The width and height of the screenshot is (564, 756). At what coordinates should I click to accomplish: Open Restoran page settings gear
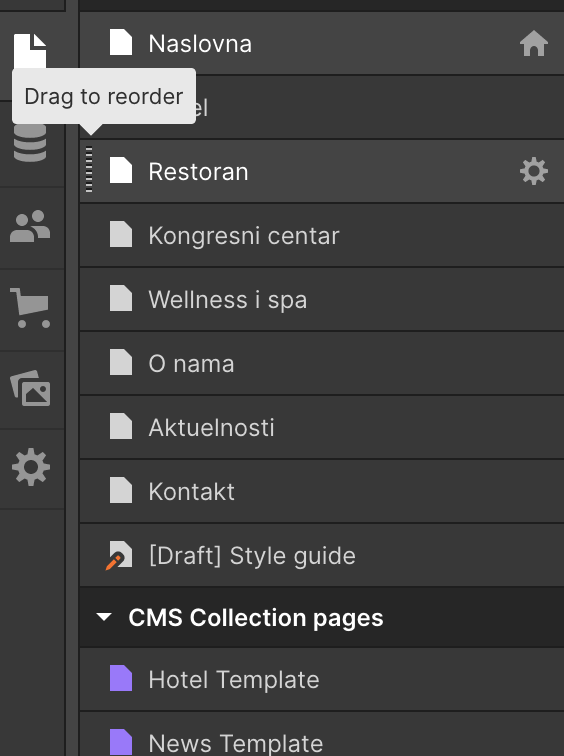[x=534, y=171]
